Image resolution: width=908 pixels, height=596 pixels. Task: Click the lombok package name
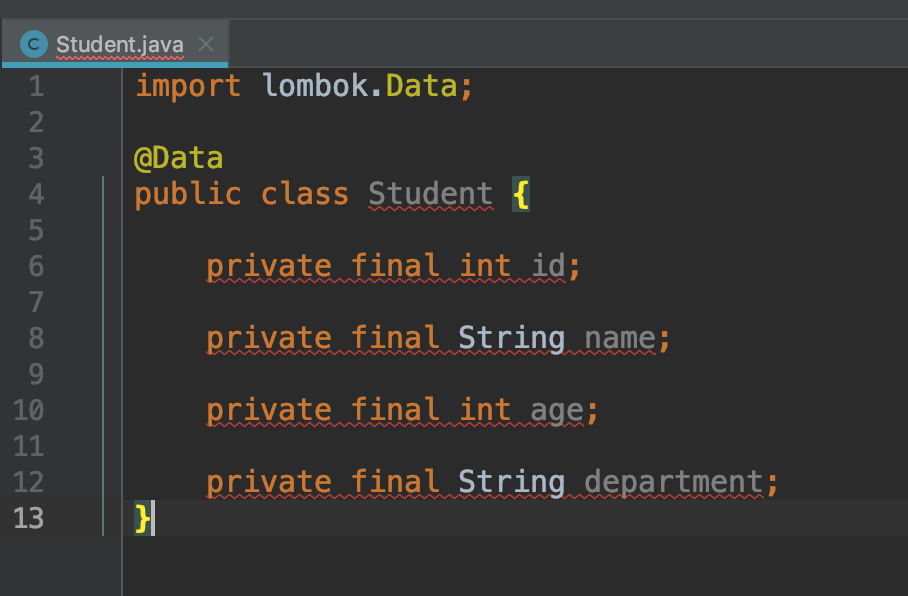[x=316, y=86]
